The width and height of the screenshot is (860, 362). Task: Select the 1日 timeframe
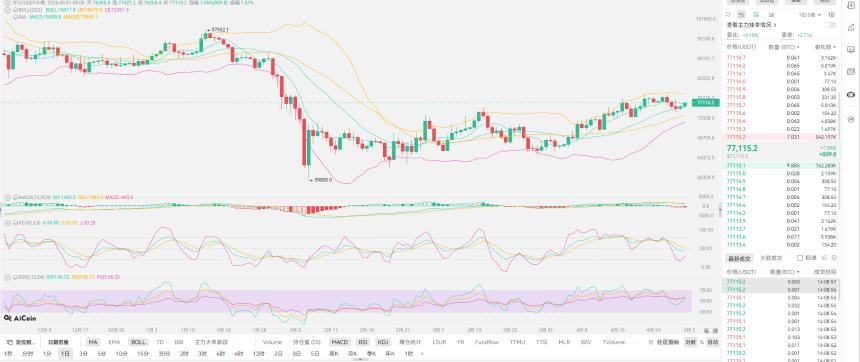coord(65,354)
